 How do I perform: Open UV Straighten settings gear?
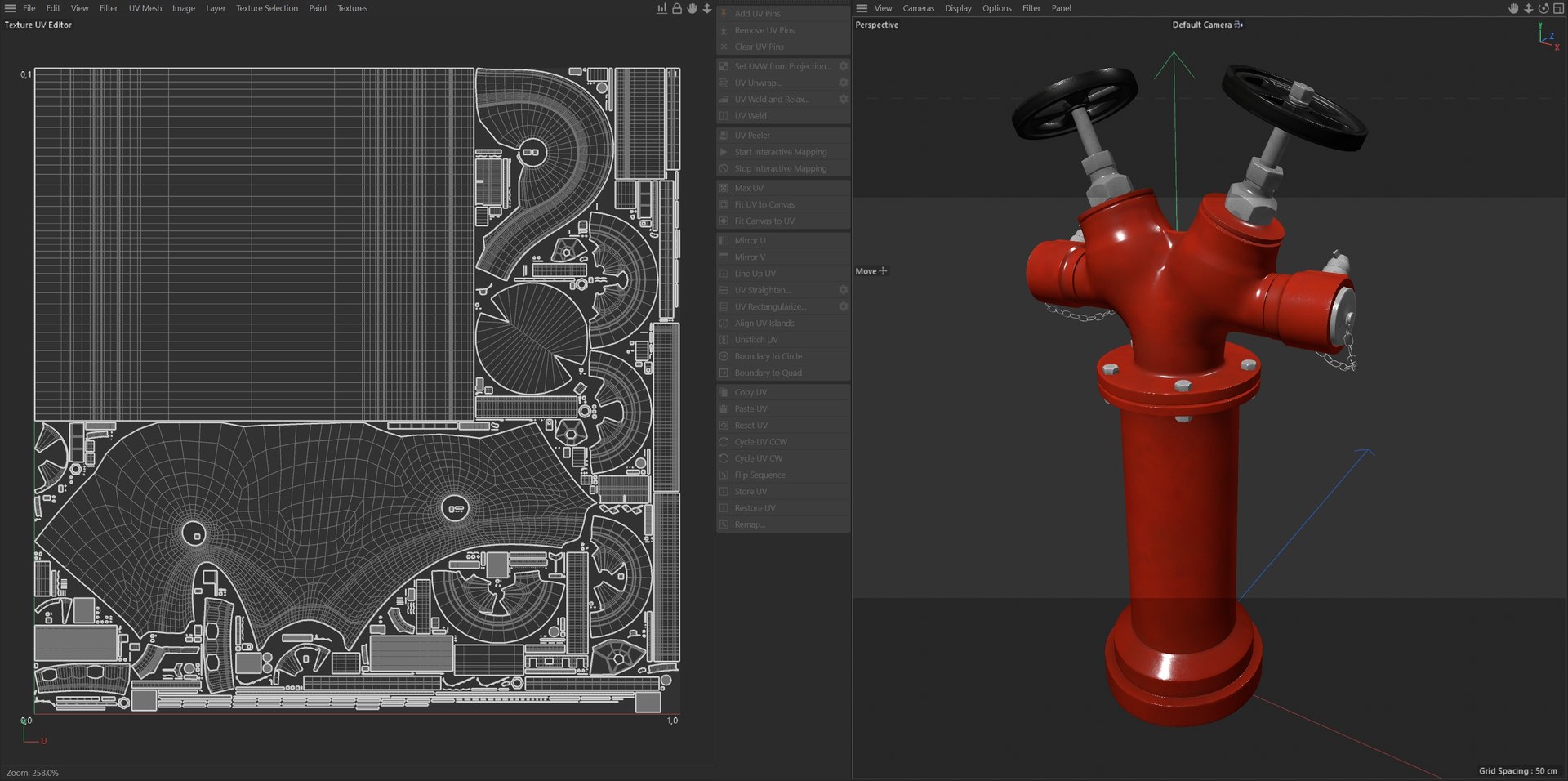coord(843,290)
